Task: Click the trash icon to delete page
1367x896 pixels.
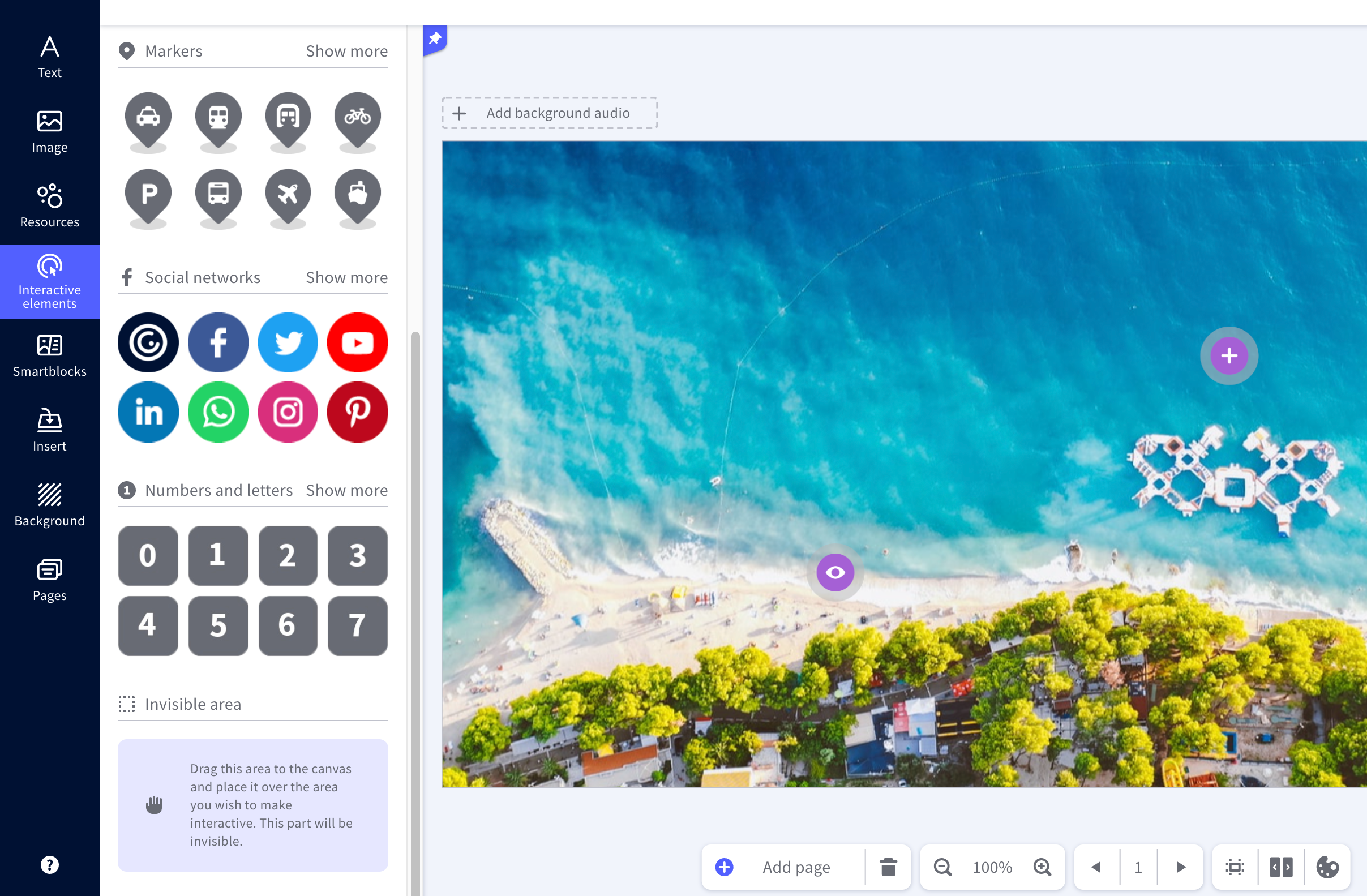Action: [x=888, y=867]
